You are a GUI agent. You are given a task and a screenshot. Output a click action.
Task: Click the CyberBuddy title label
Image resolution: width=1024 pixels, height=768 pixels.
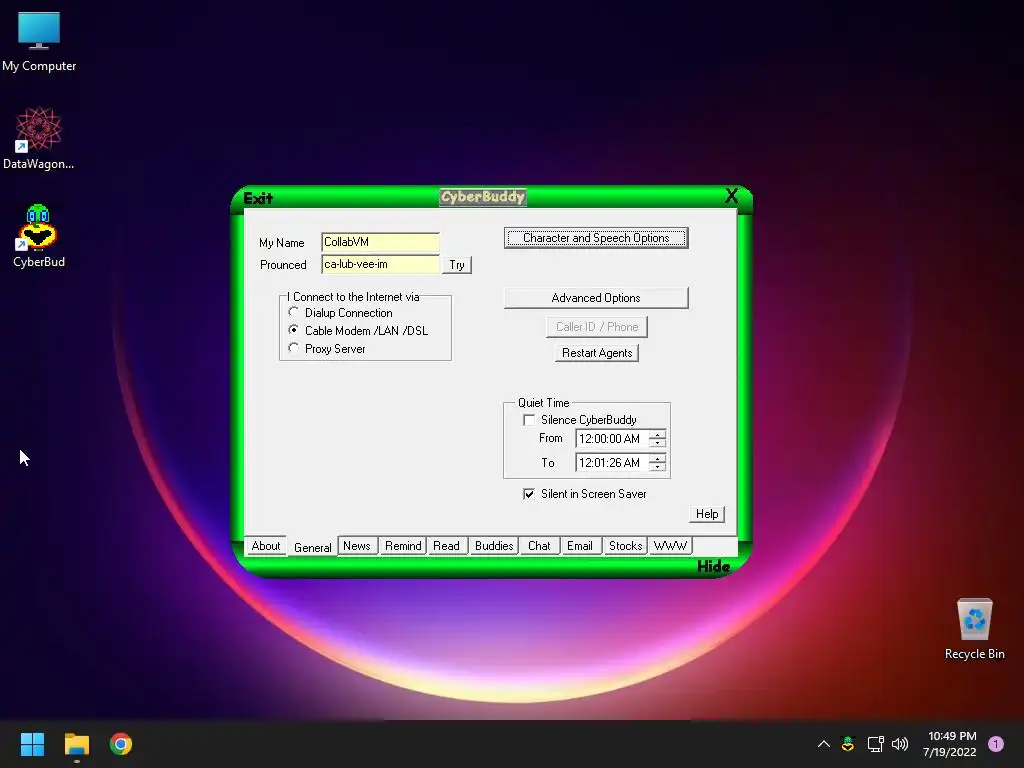(483, 197)
